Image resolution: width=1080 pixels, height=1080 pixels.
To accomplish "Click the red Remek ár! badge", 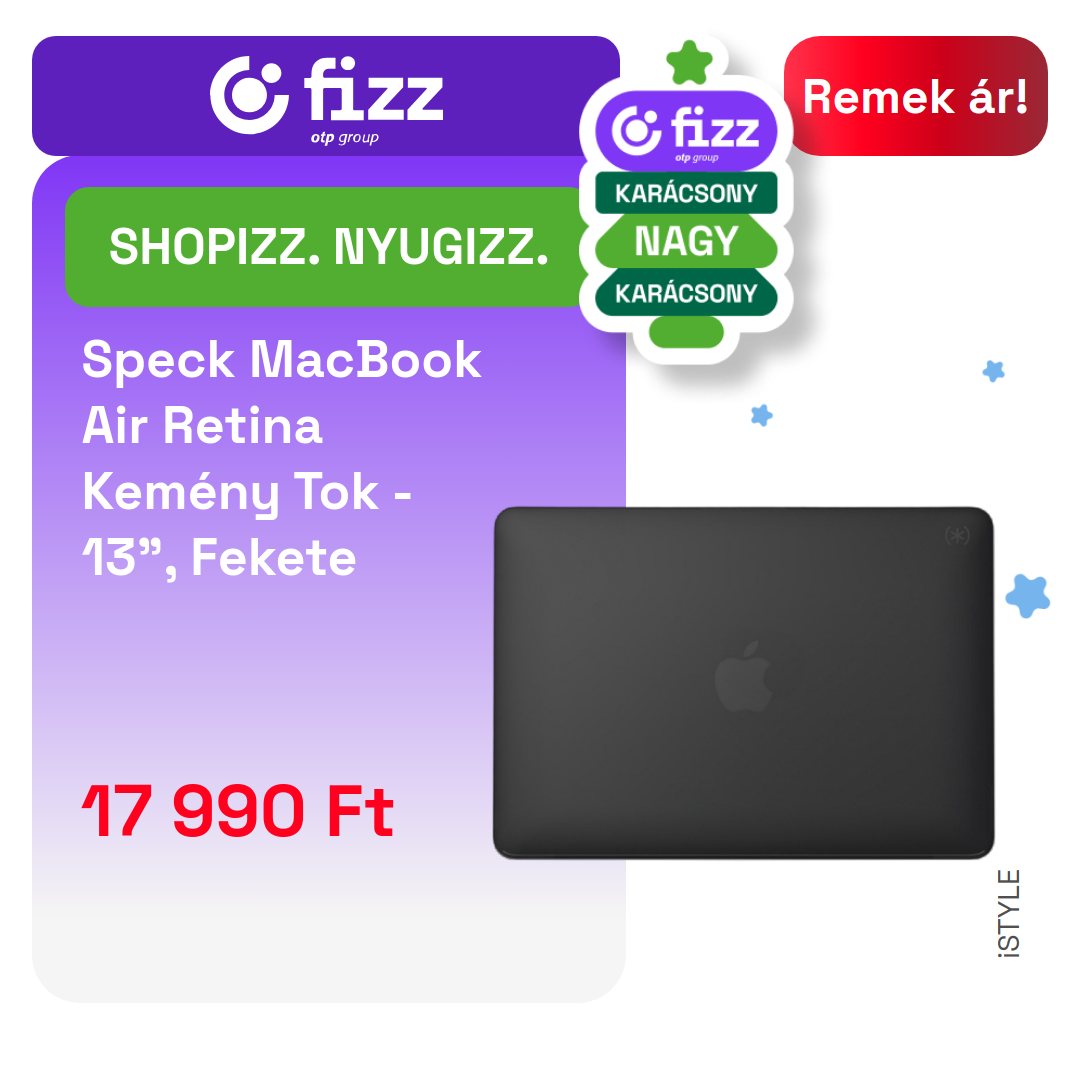I will 915,96.
